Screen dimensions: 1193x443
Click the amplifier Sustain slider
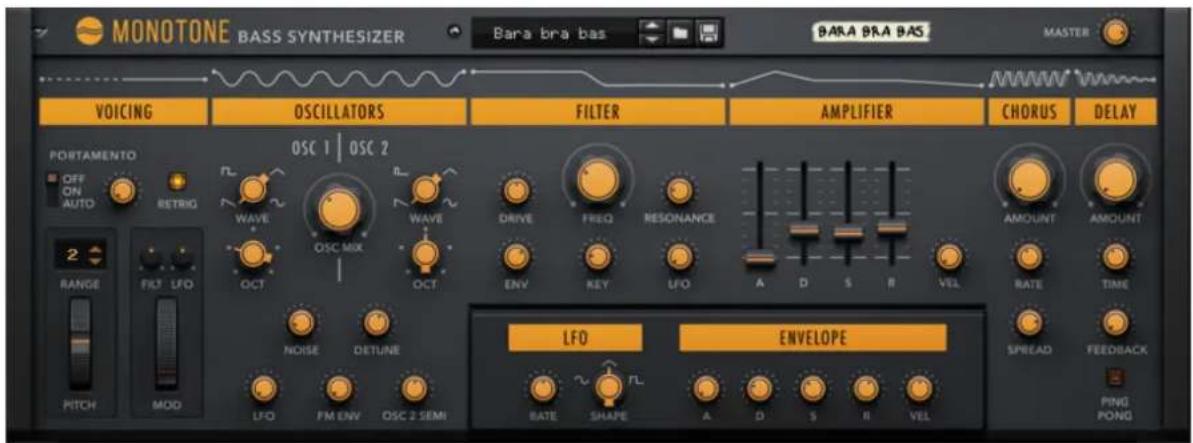tap(847, 233)
